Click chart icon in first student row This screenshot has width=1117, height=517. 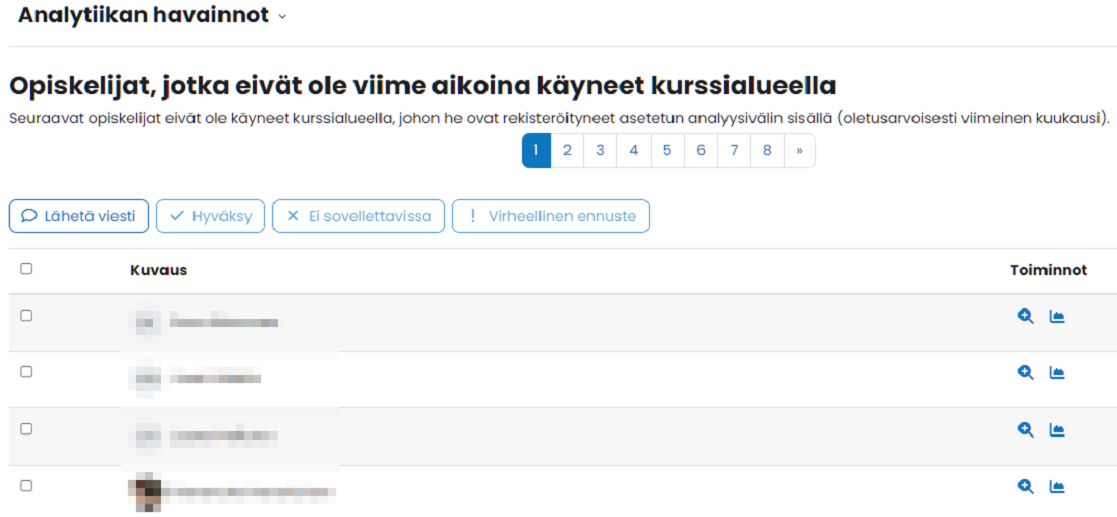[x=1057, y=316]
